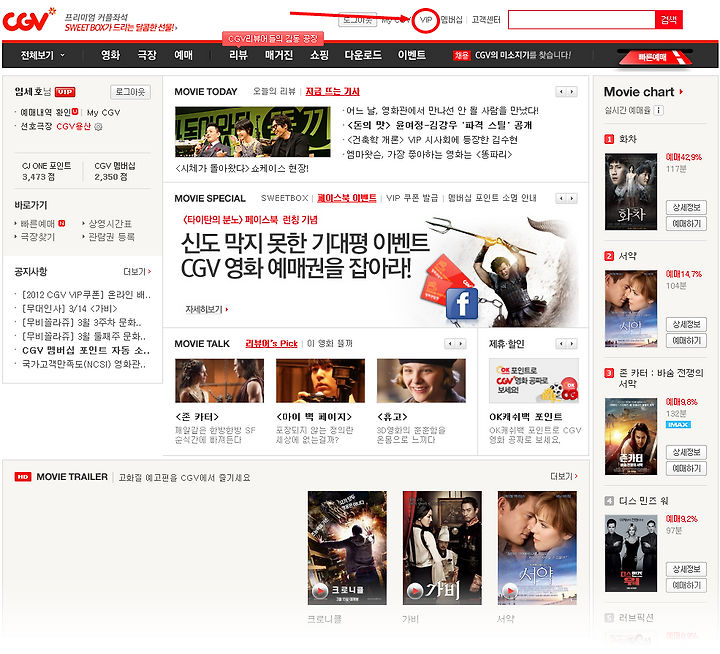Click the red arrow beside Movie chart
This screenshot has height=654, width=720.
click(681, 92)
